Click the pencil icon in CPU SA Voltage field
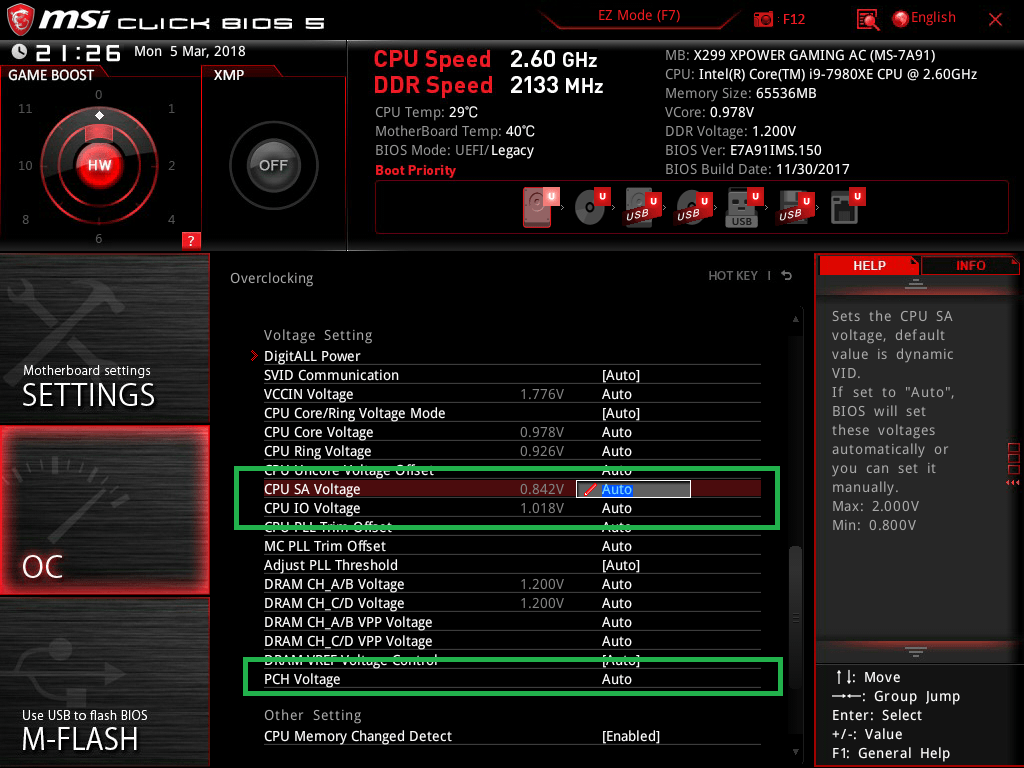The height and width of the screenshot is (768, 1024). tap(590, 489)
